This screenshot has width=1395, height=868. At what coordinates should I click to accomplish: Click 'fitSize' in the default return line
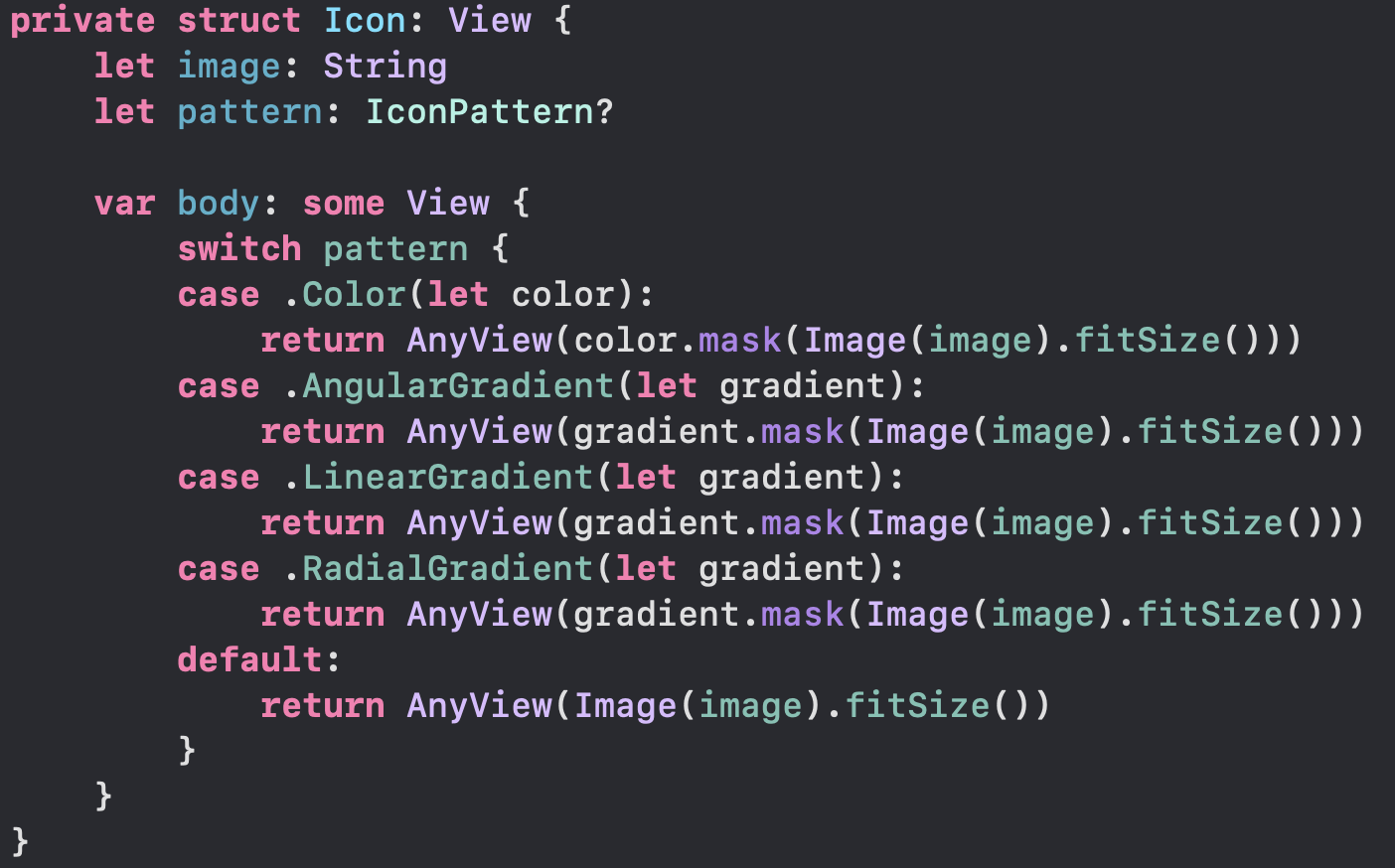[x=917, y=706]
